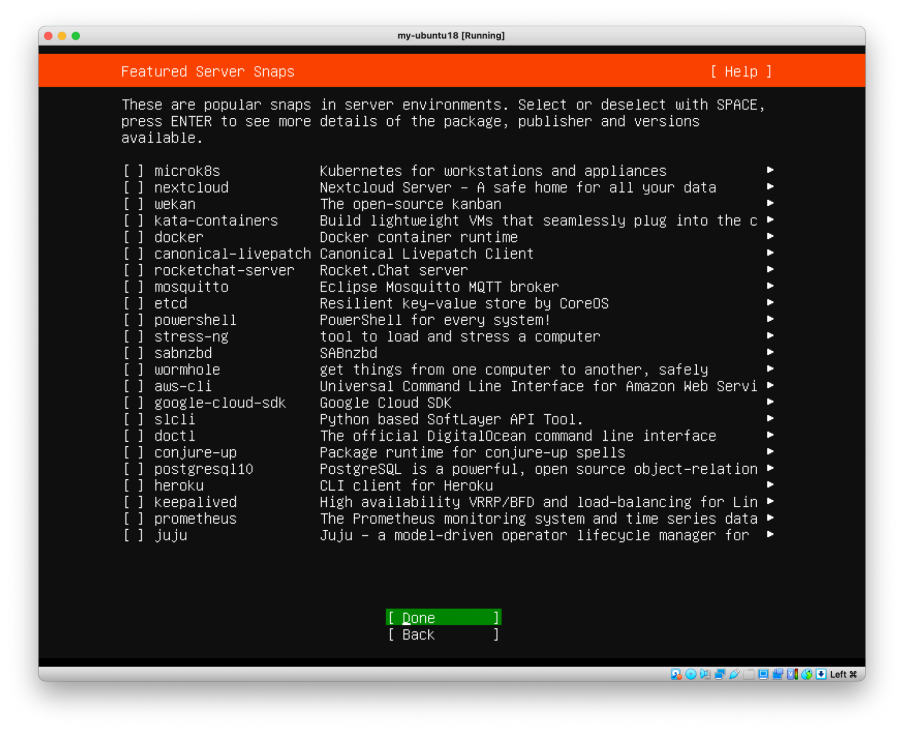Click the 'keepalived' snap name
The width and height of the screenshot is (903, 730).
coord(195,503)
